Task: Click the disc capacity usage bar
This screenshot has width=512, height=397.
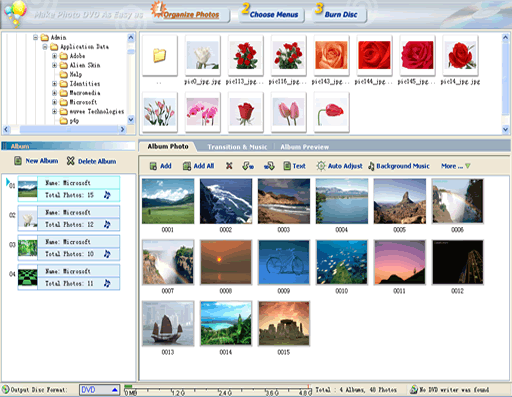Action: click(x=218, y=390)
